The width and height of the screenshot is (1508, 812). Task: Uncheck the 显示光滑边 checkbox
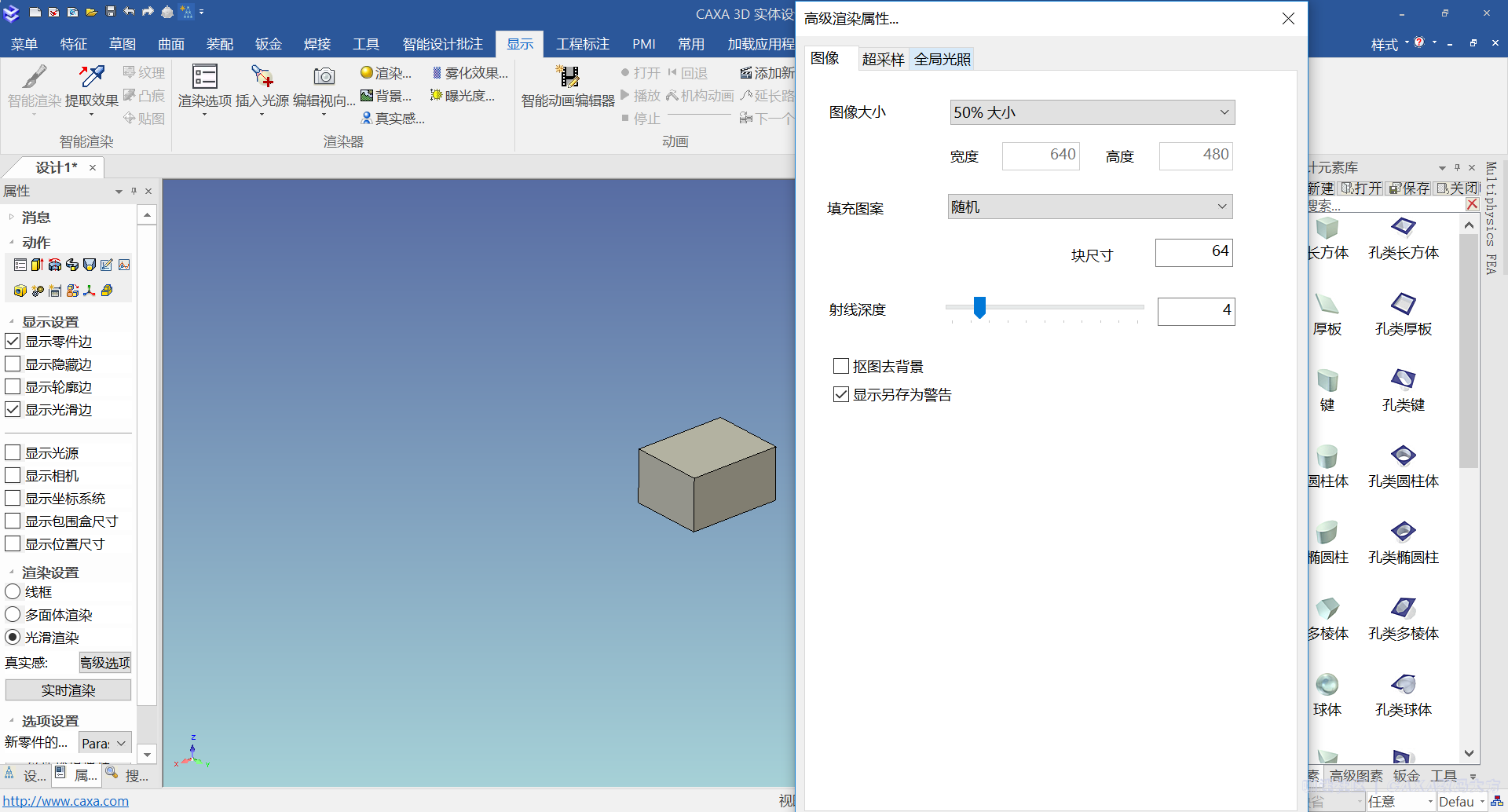tap(13, 409)
